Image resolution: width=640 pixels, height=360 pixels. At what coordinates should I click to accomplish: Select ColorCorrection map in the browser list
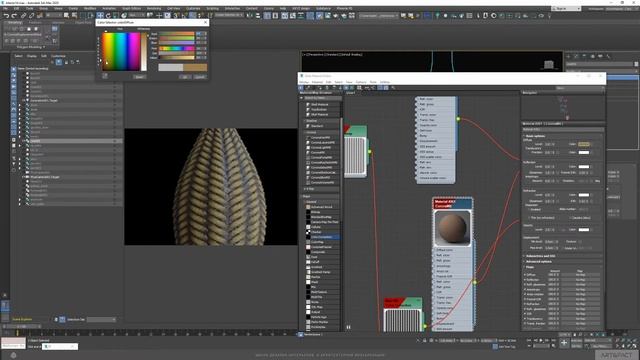tap(322, 237)
